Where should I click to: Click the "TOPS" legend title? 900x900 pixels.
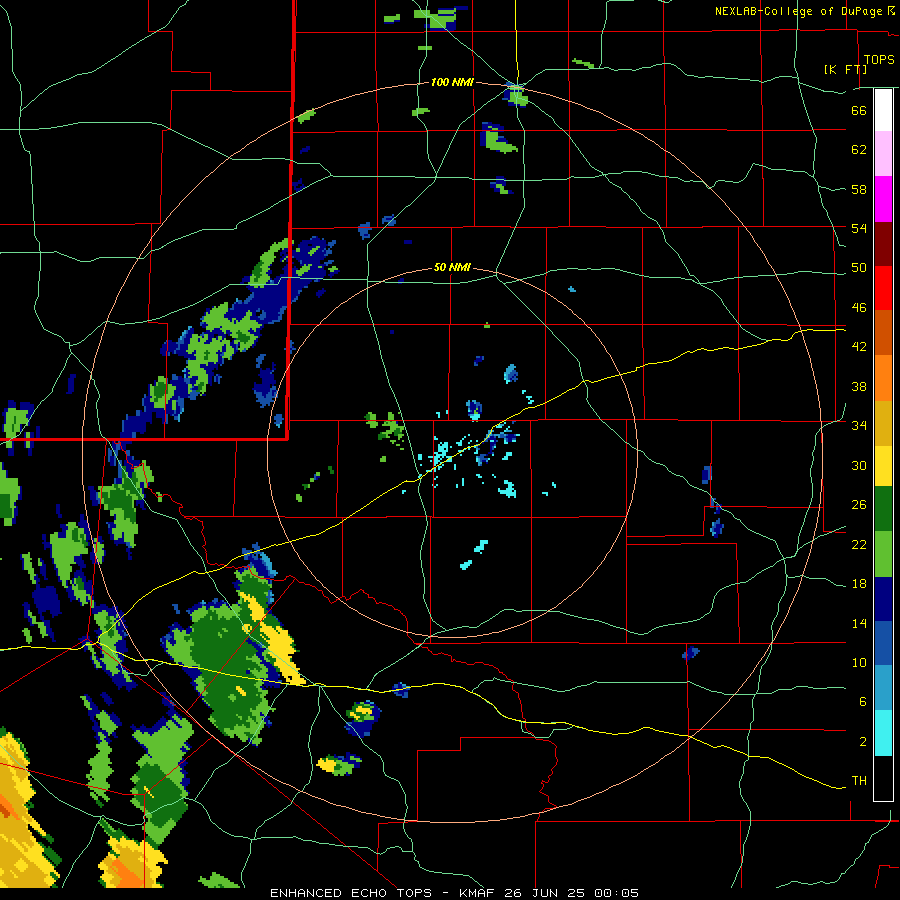(x=879, y=60)
